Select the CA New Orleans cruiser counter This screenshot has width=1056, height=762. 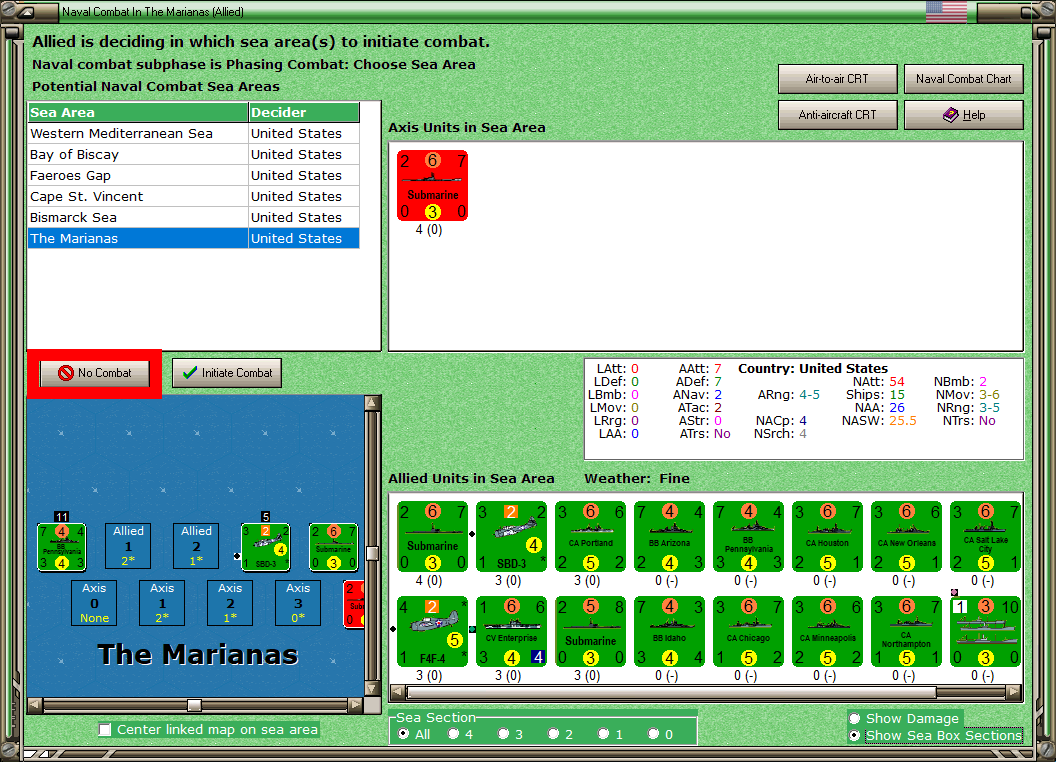tap(906, 537)
